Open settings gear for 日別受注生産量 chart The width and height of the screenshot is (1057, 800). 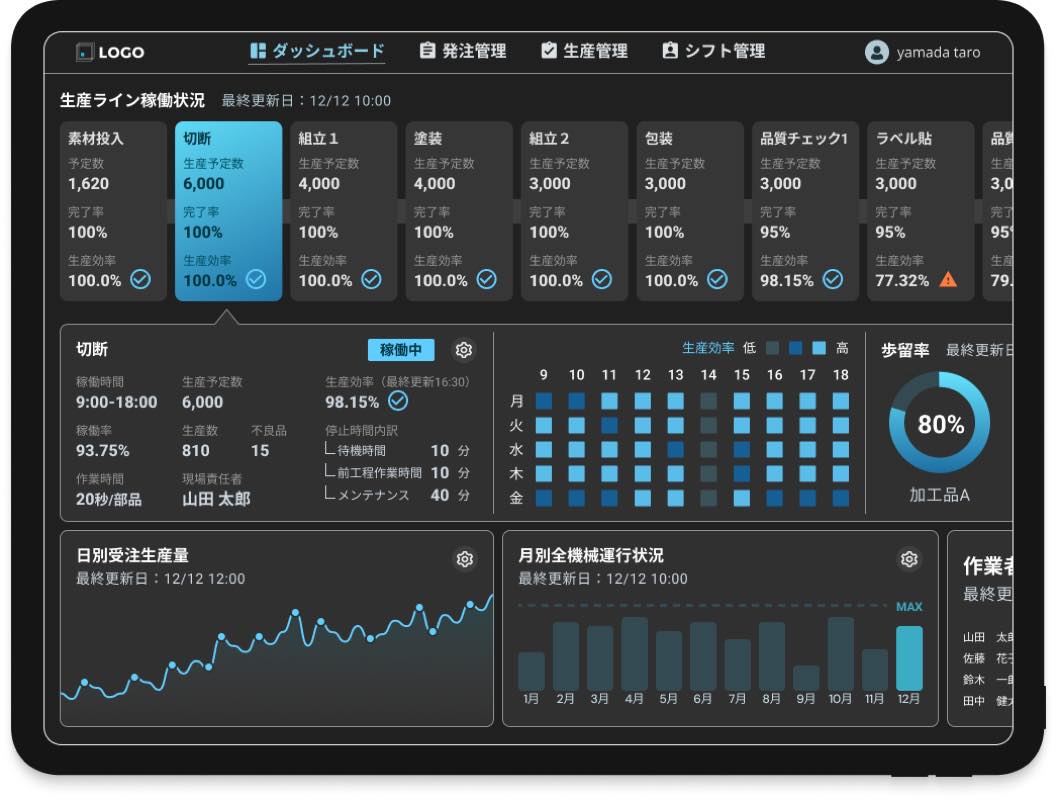[464, 559]
